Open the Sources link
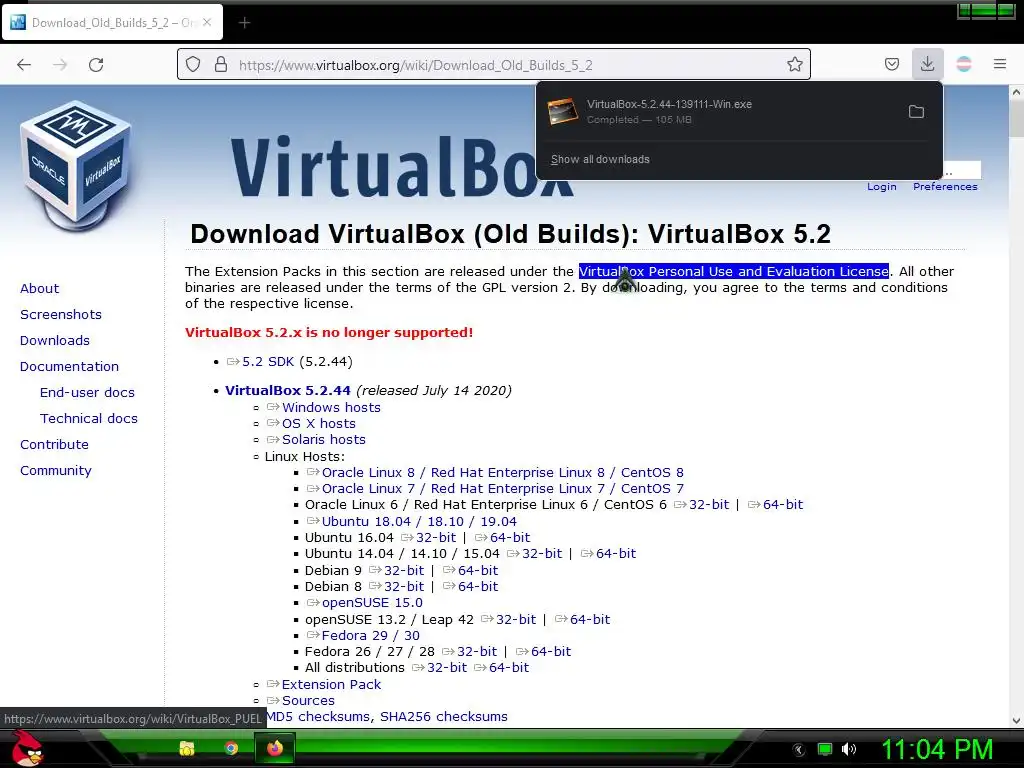Screen dimensions: 1024x768 click(308, 701)
